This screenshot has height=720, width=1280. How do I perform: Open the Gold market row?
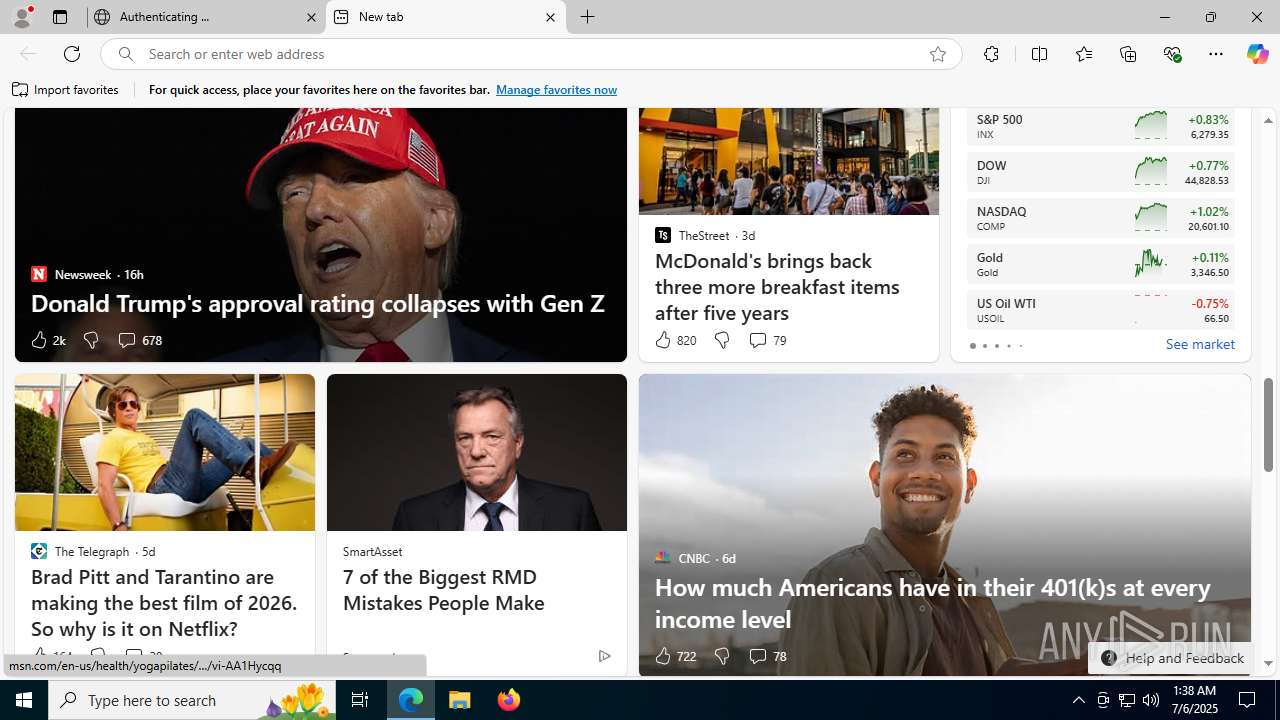[1101, 264]
